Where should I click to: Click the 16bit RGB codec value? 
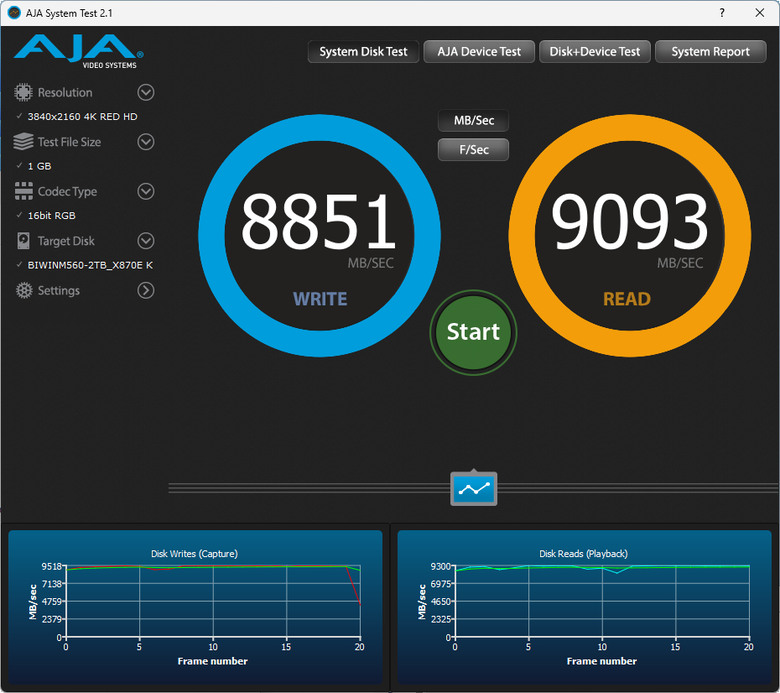click(52, 215)
